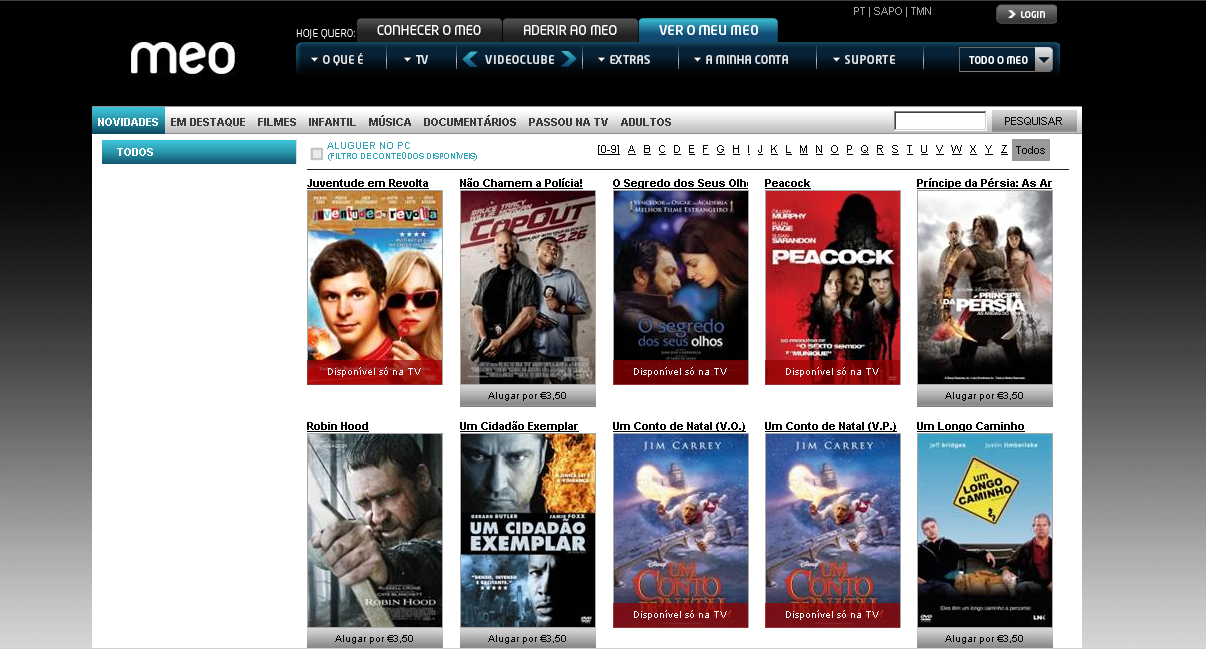Select the Novidades category tab
Viewport: 1206px width, 649px height.
point(128,122)
